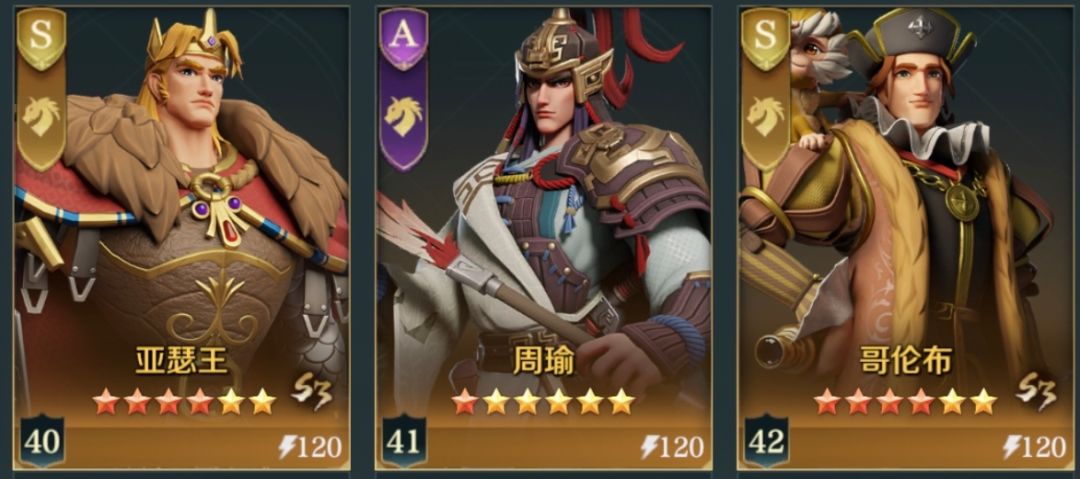Click the 哥伦布 name label
Screen dimensions: 1080x479
pos(905,360)
